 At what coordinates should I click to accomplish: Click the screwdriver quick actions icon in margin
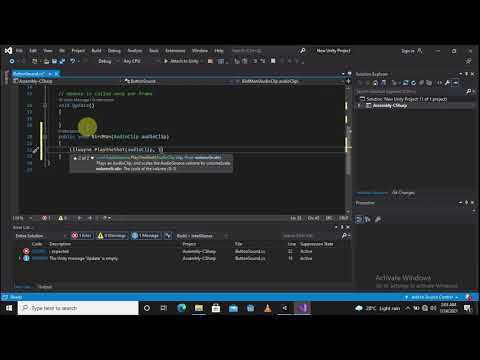click(x=36, y=150)
